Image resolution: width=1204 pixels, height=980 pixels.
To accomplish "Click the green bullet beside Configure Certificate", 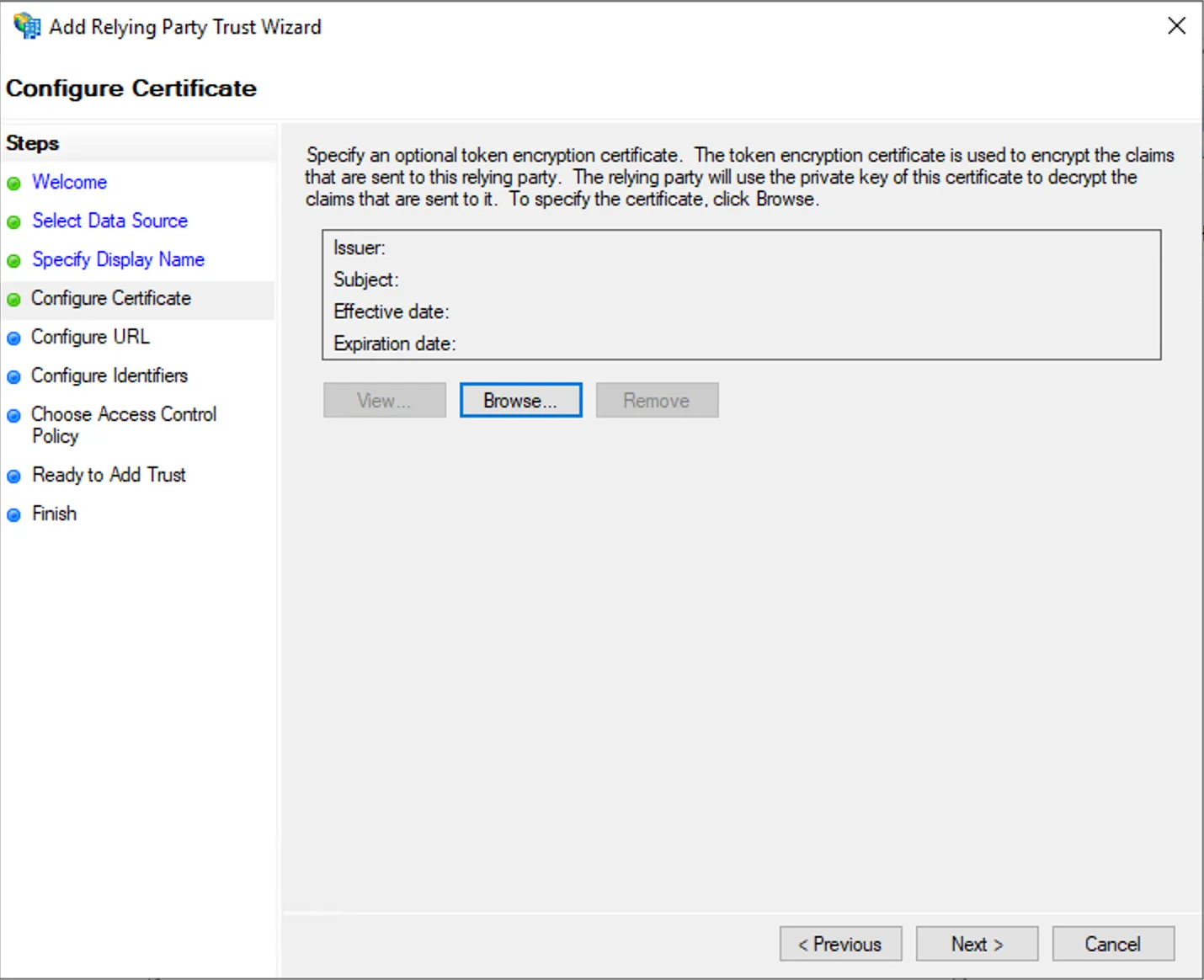I will (14, 299).
